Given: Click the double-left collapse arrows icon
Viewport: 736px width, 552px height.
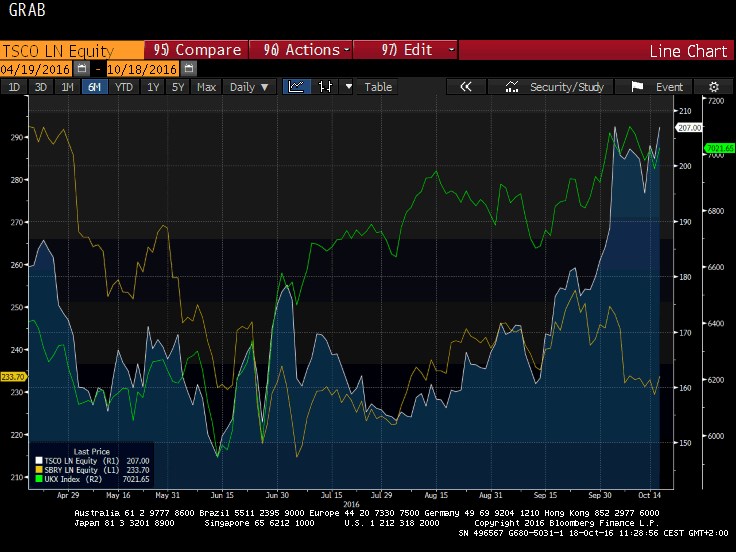Looking at the screenshot, I should coord(465,87).
